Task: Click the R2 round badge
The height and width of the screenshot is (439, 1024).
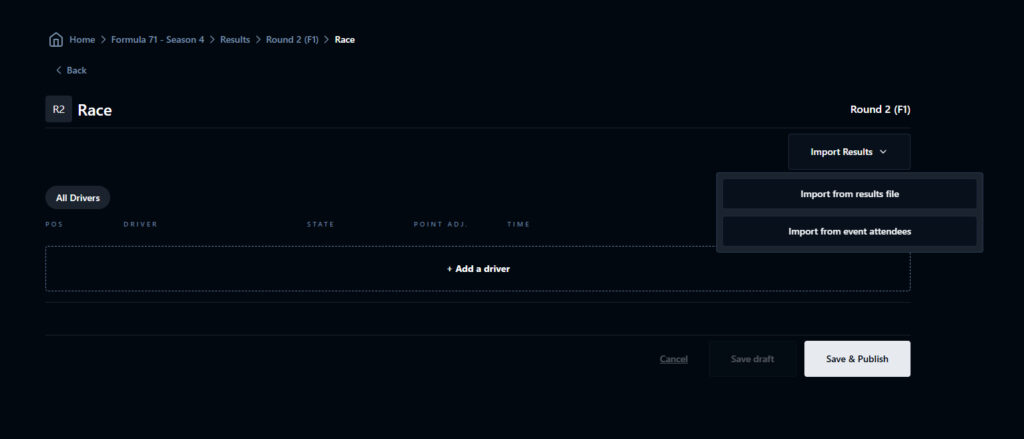Action: tap(58, 110)
